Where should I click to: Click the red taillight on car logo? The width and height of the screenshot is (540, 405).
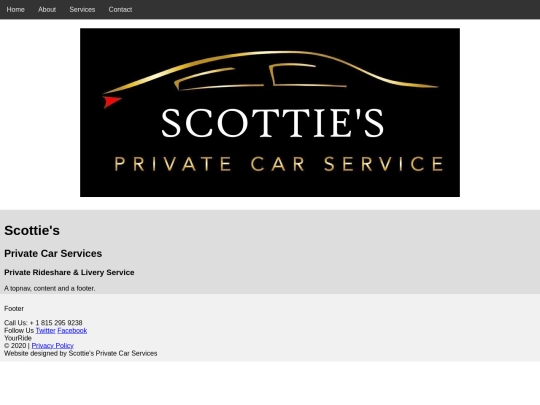click(x=111, y=102)
